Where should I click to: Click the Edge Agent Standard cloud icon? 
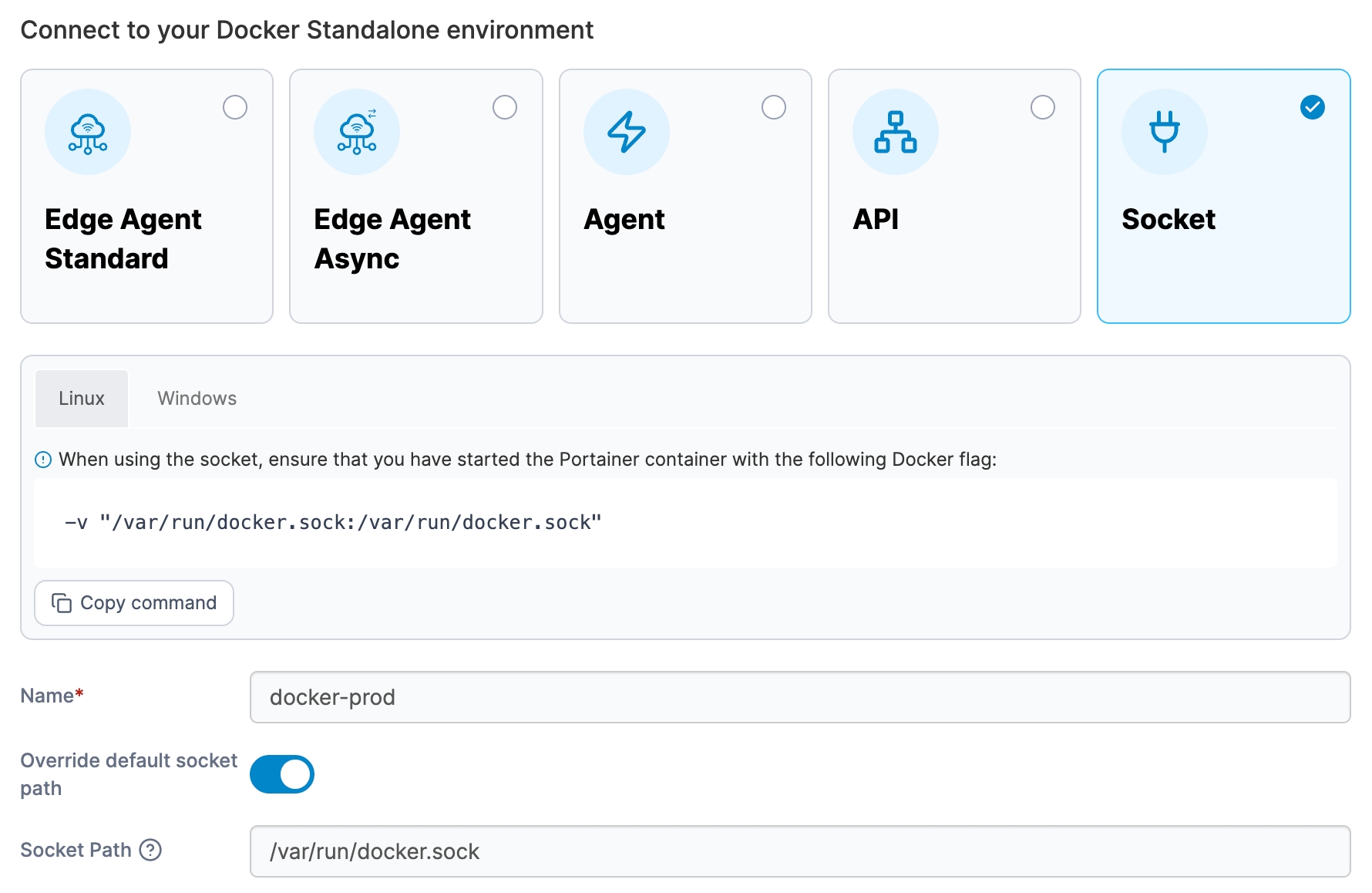(x=88, y=133)
